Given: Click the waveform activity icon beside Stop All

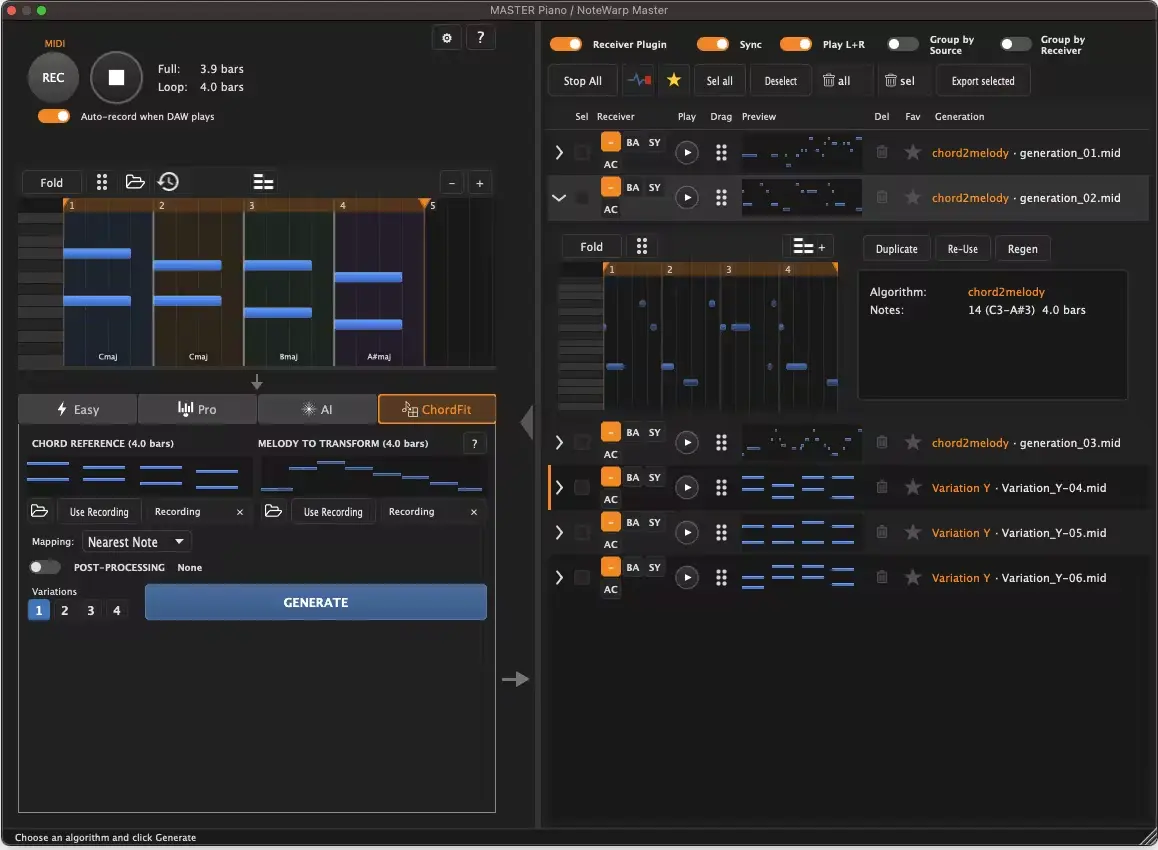Looking at the screenshot, I should coord(640,80).
